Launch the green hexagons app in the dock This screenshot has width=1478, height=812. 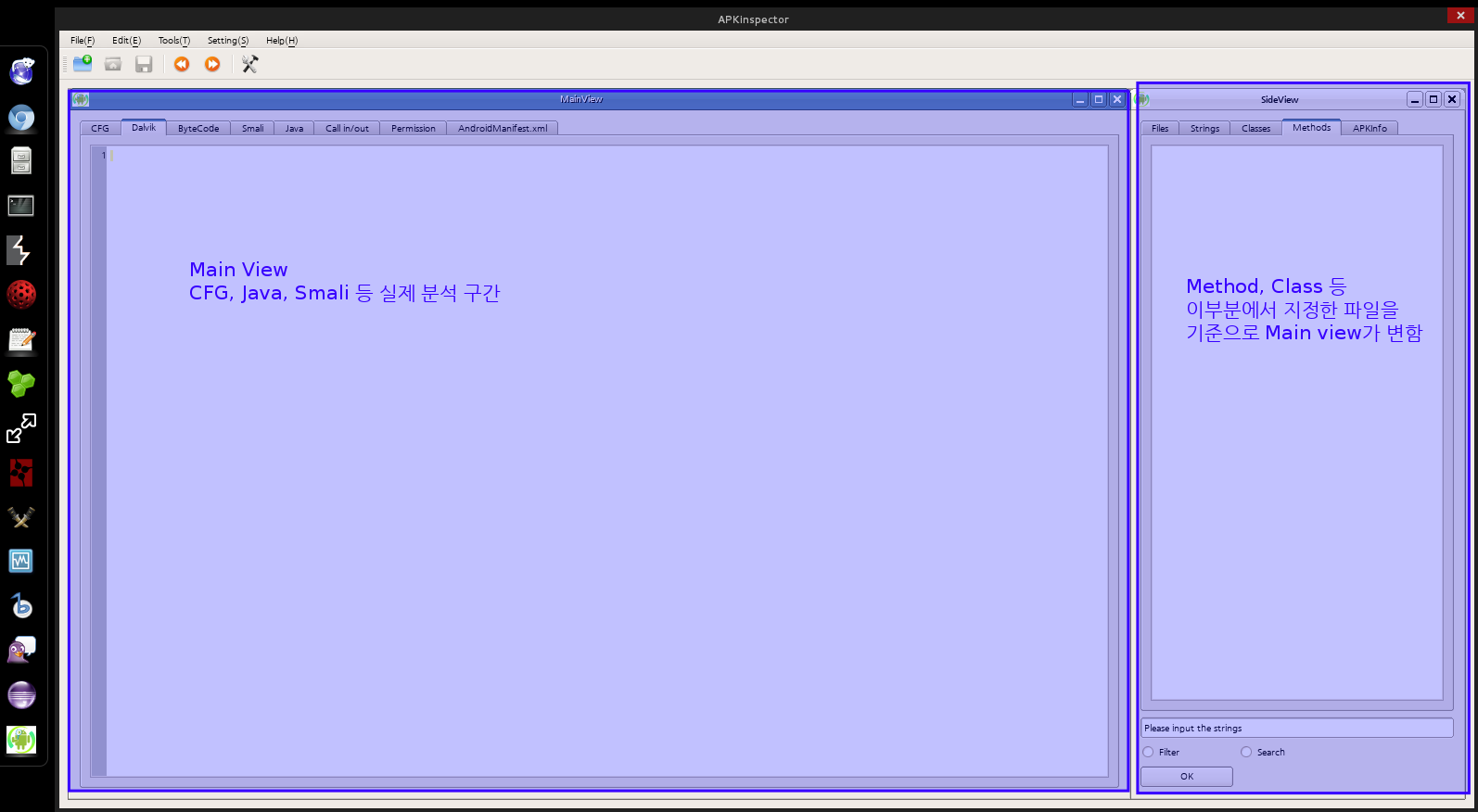[21, 384]
